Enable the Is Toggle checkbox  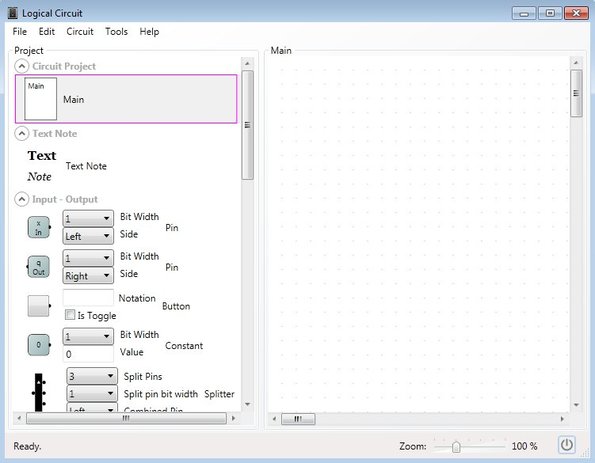click(70, 315)
